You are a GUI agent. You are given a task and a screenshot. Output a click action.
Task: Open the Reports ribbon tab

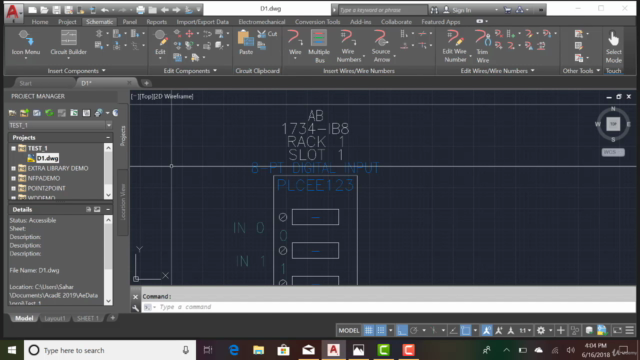156,22
